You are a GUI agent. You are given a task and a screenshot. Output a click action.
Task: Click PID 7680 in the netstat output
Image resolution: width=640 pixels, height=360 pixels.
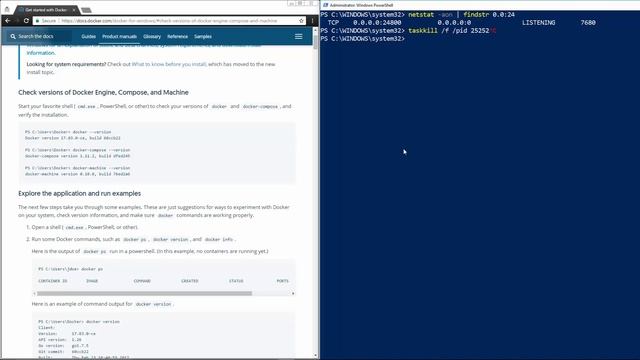click(x=588, y=22)
